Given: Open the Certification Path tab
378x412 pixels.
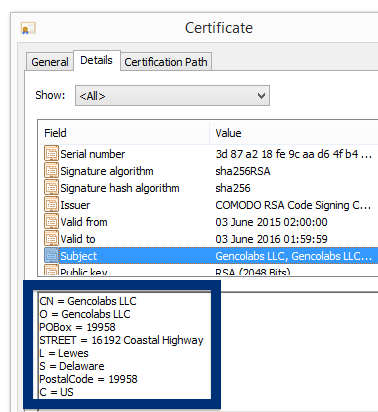Looking at the screenshot, I should tap(166, 62).
